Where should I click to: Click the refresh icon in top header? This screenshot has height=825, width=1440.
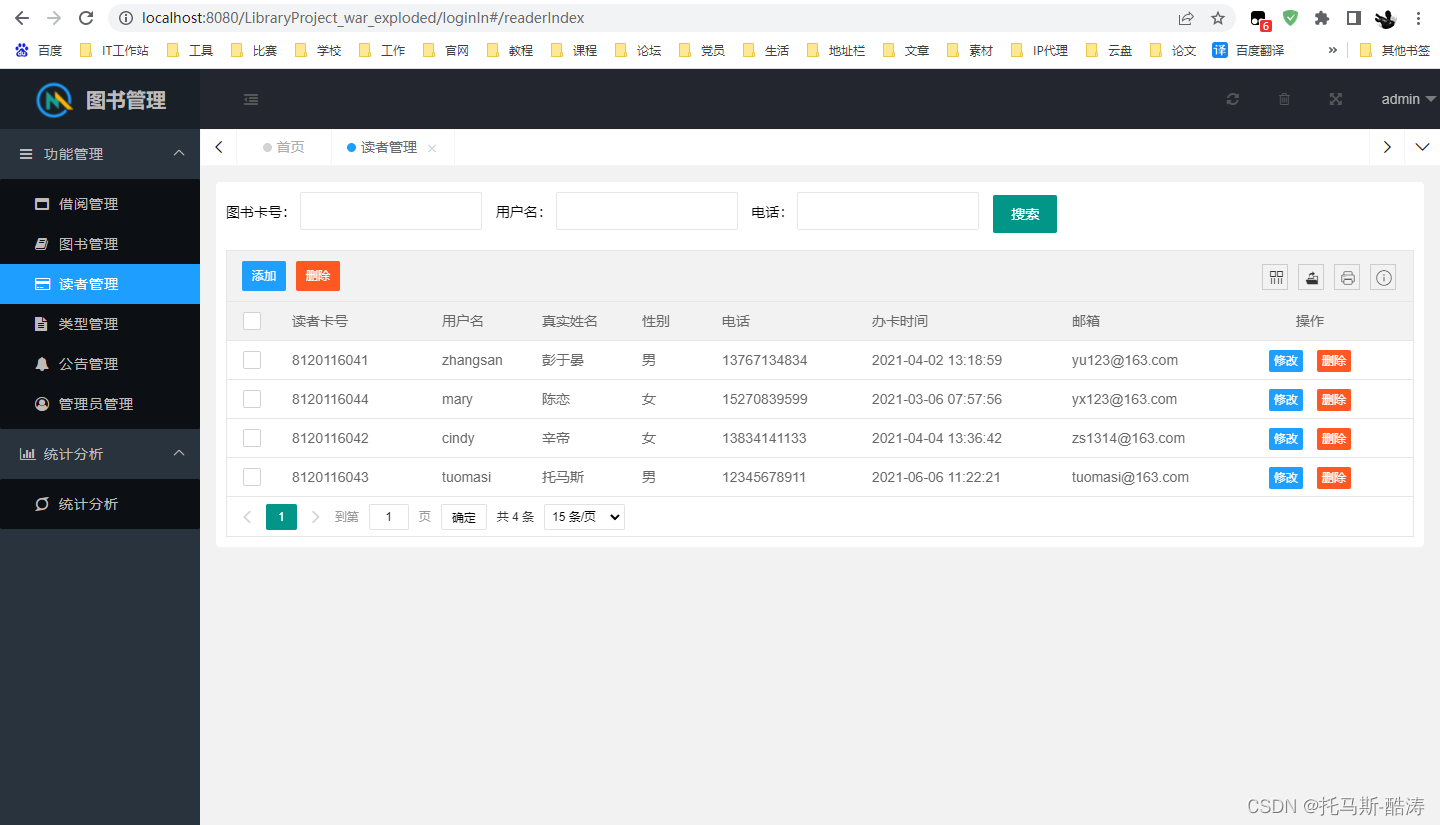[1233, 99]
